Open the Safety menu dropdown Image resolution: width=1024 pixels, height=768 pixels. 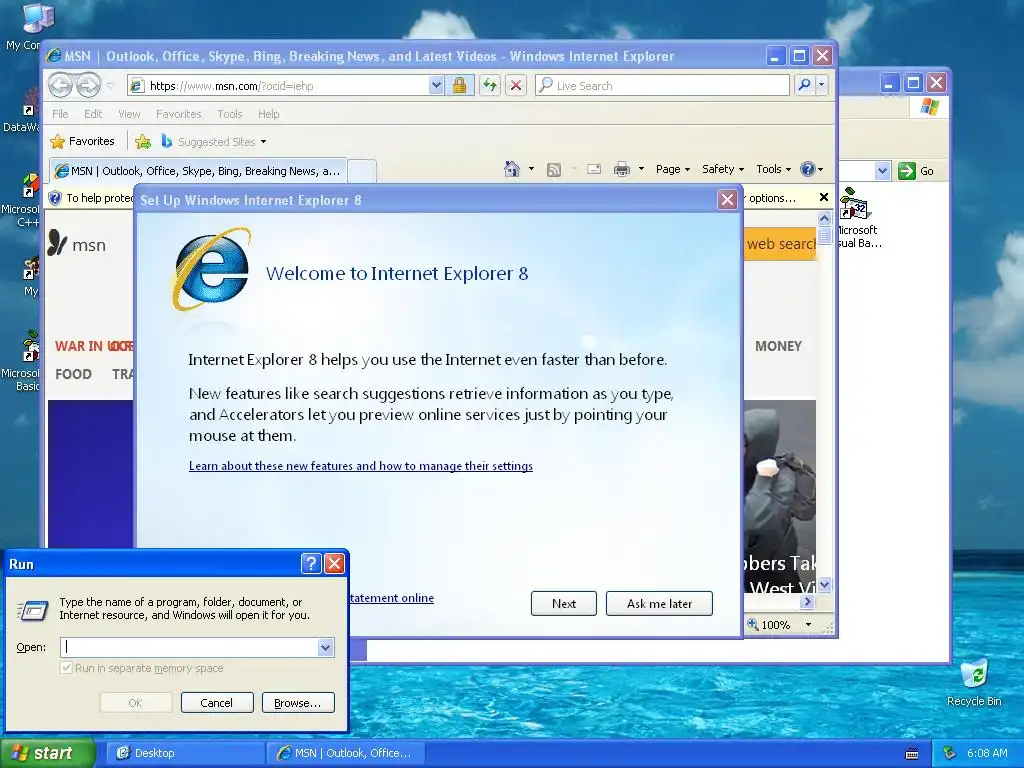point(722,169)
